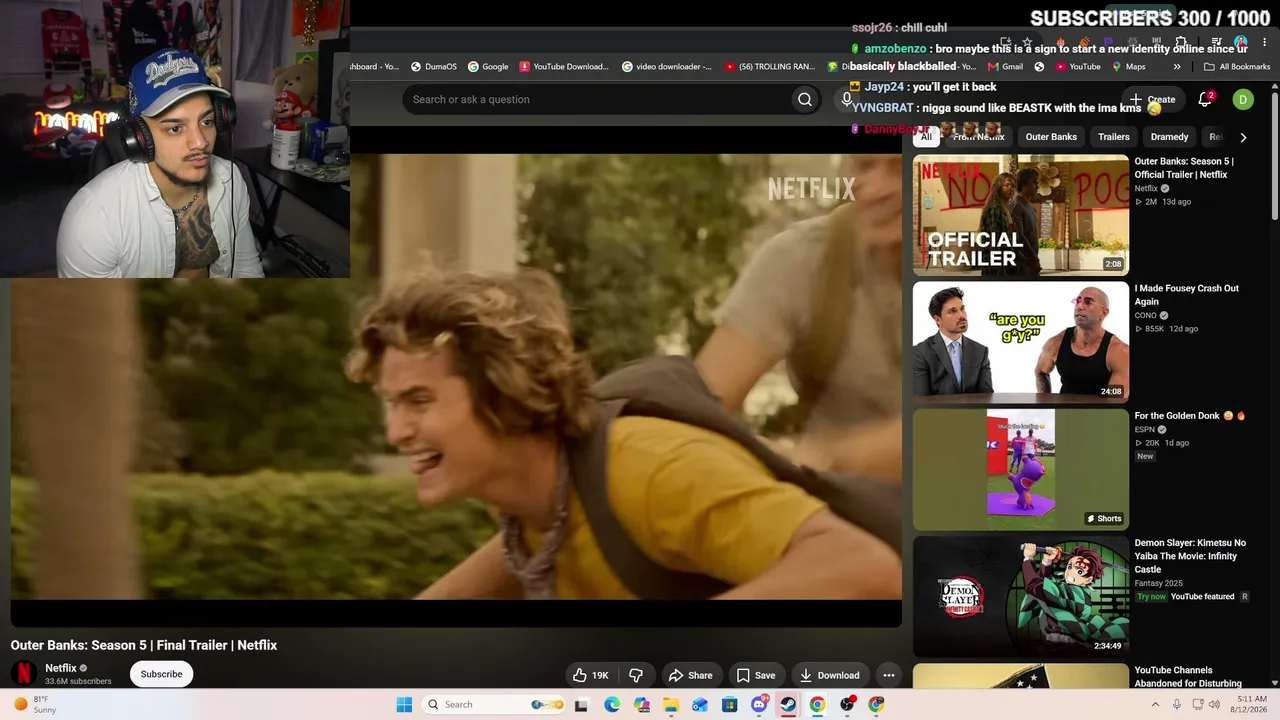Show more filter chips with right arrow
The width and height of the screenshot is (1280, 720).
click(x=1243, y=137)
